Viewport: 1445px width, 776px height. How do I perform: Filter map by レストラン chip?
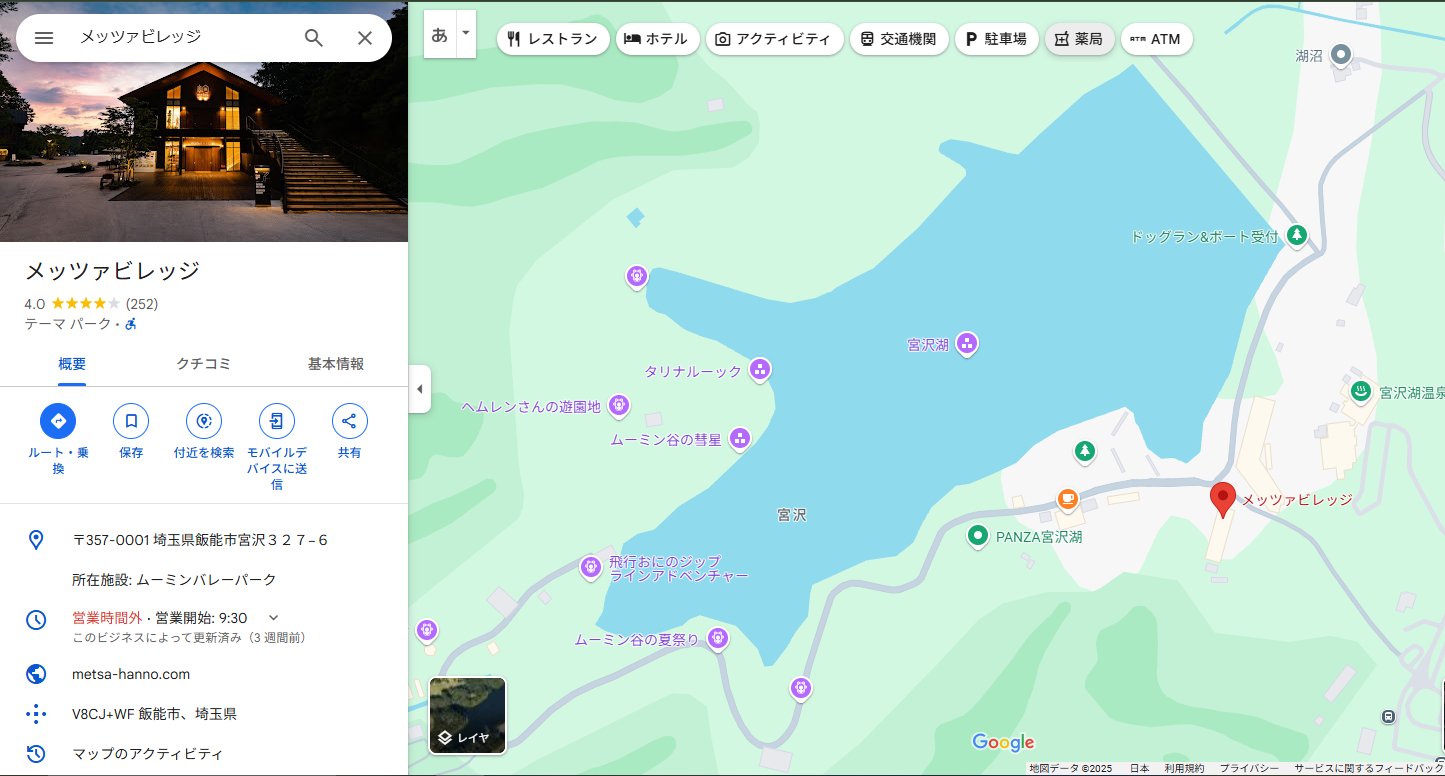pyautogui.click(x=553, y=39)
